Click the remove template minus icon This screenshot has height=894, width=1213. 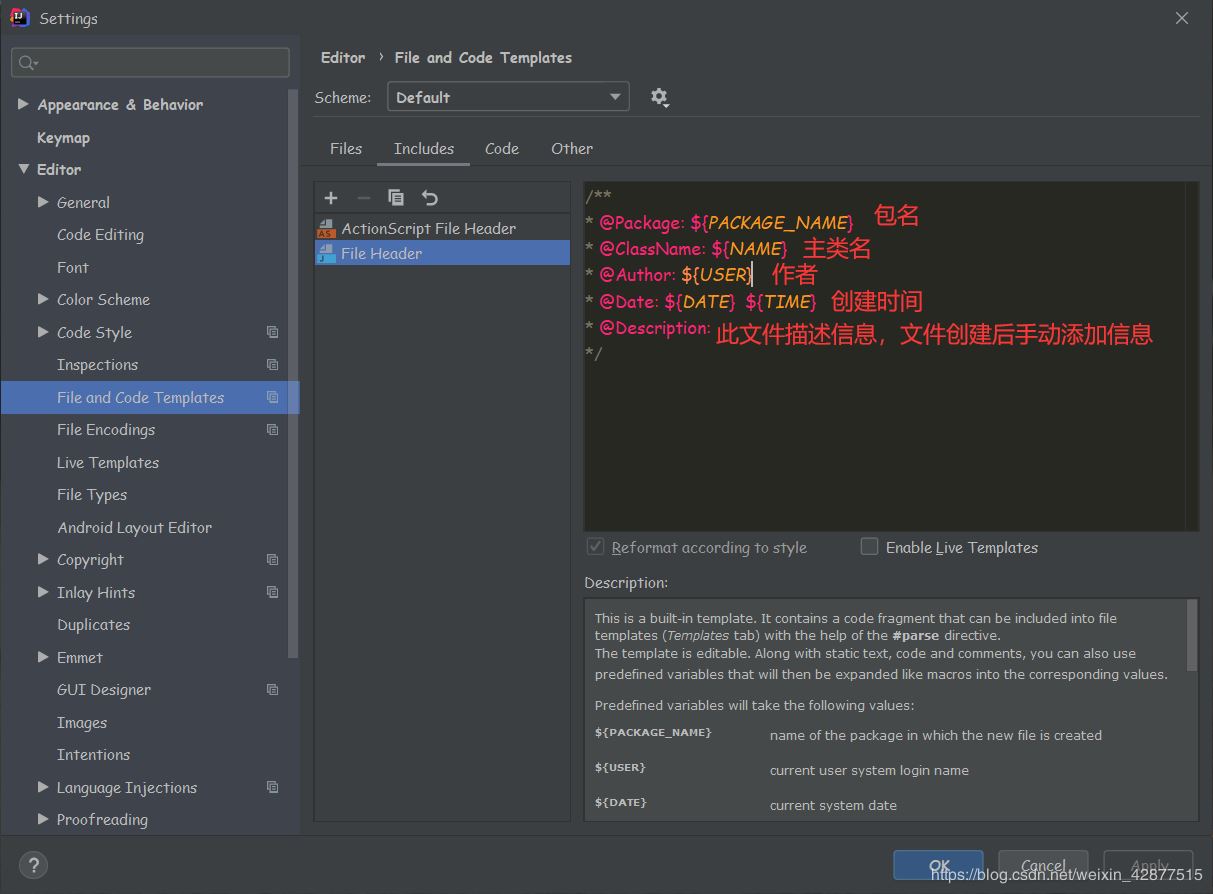coord(363,198)
